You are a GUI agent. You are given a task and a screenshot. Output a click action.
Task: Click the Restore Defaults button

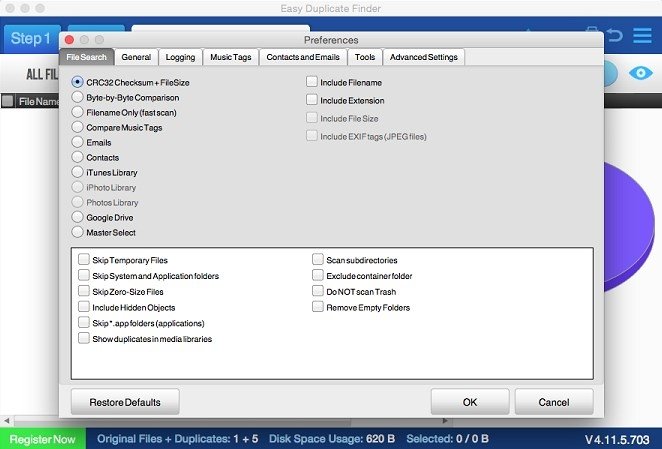[125, 402]
